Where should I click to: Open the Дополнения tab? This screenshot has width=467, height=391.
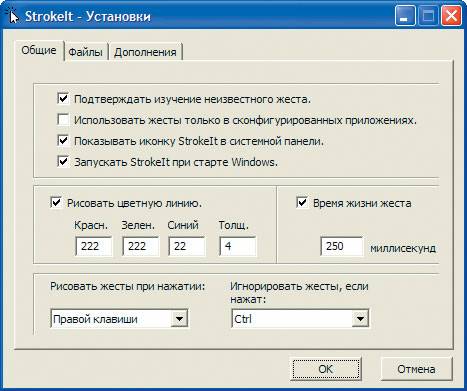(x=145, y=52)
